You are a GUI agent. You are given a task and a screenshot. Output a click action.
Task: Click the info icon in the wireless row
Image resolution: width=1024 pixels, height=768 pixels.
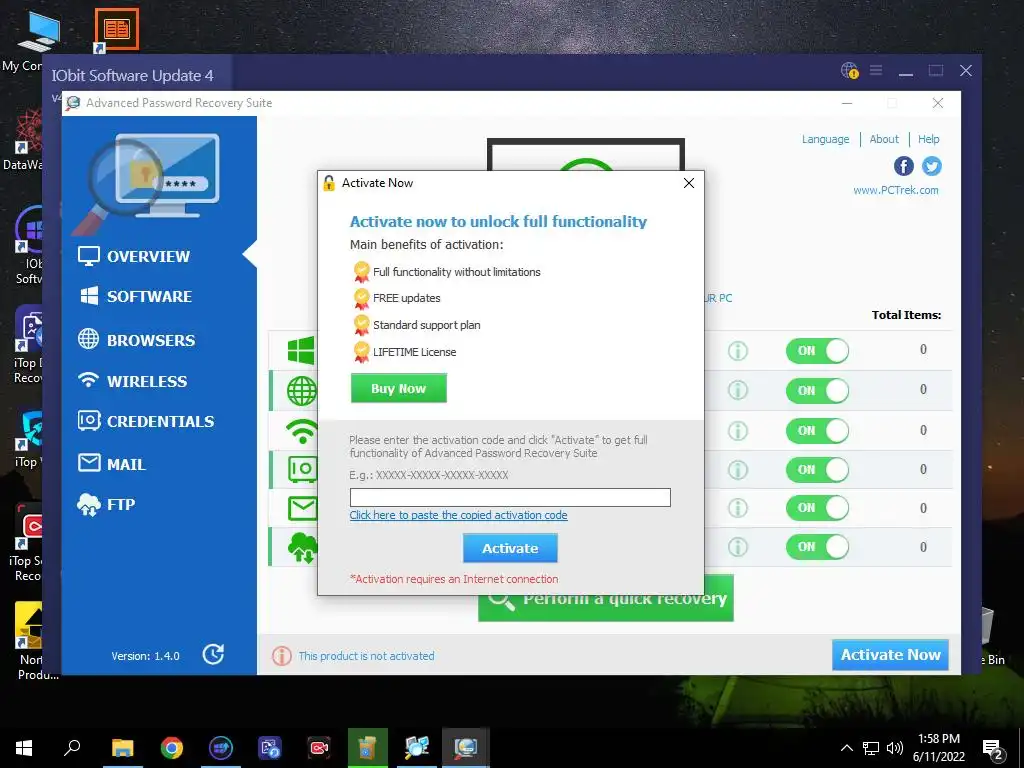tap(737, 430)
